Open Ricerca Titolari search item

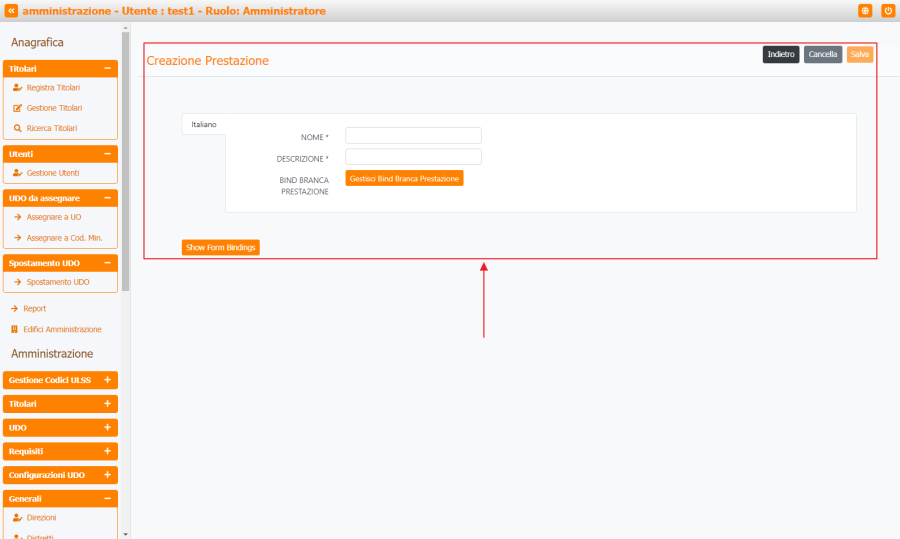pos(51,128)
